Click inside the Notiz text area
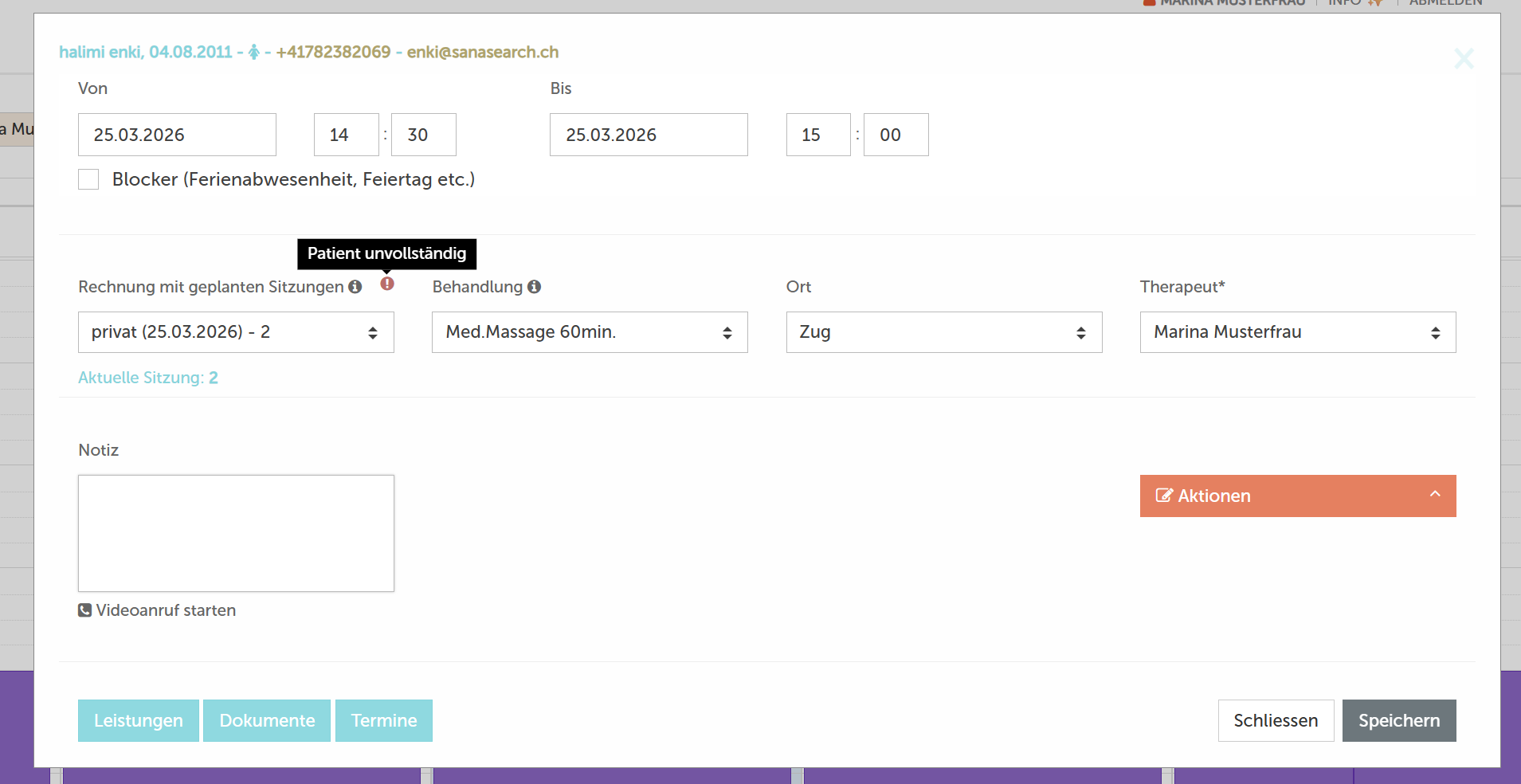The image size is (1521, 784). click(236, 533)
